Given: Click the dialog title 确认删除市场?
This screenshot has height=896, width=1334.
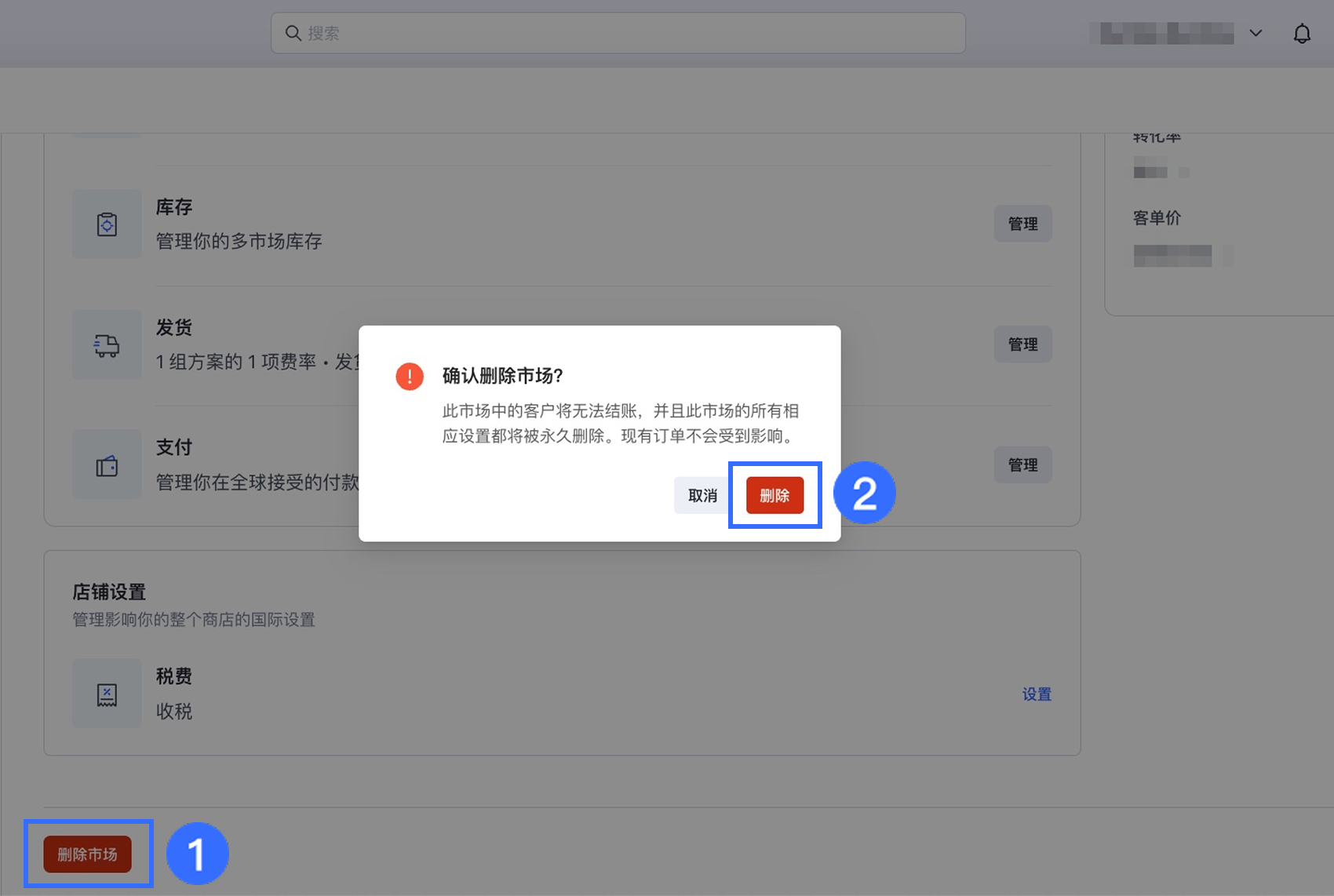Looking at the screenshot, I should 503,376.
